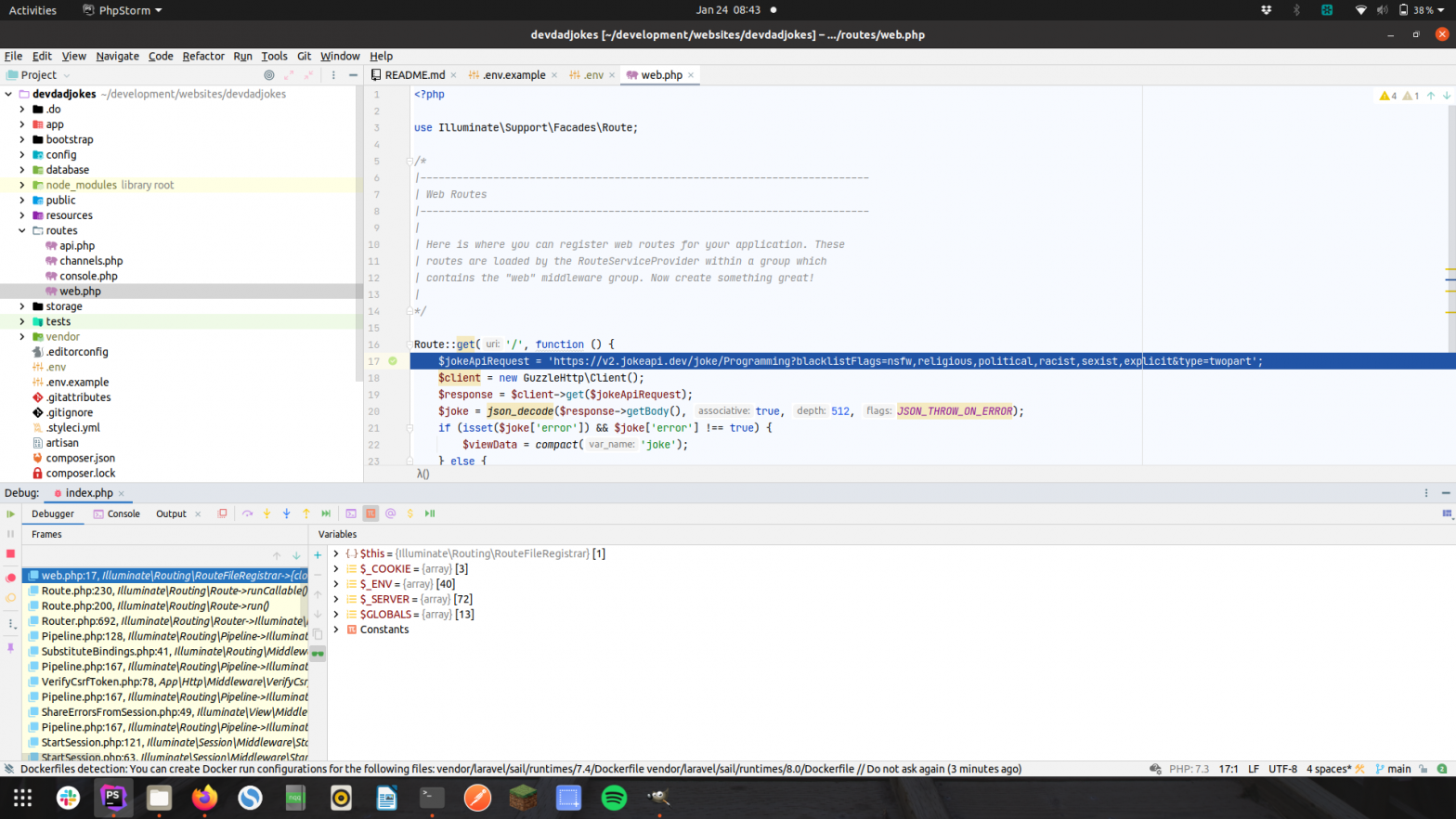This screenshot has height=819, width=1456.
Task: Toggle the dollar-sign superglobals icon in debugger
Action: point(409,513)
